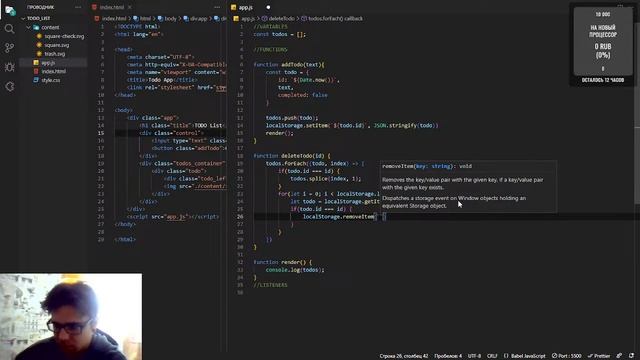Click the '//LISTENERS' comment line
The image size is (640, 360).
click(270, 285)
